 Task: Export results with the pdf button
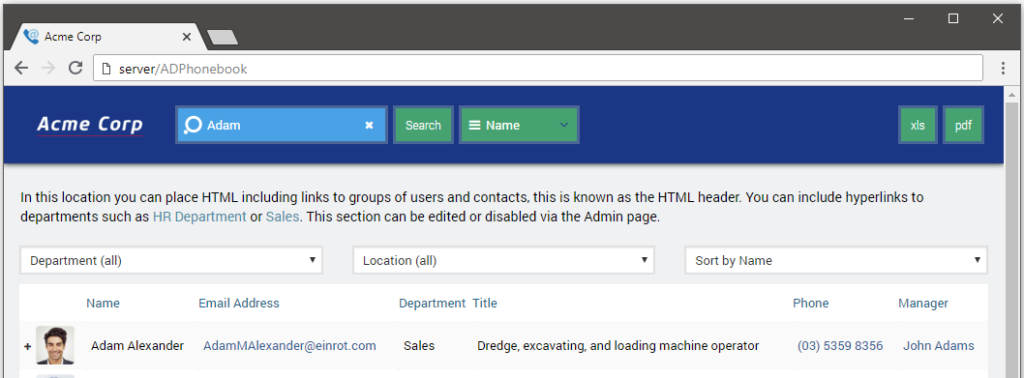click(963, 125)
